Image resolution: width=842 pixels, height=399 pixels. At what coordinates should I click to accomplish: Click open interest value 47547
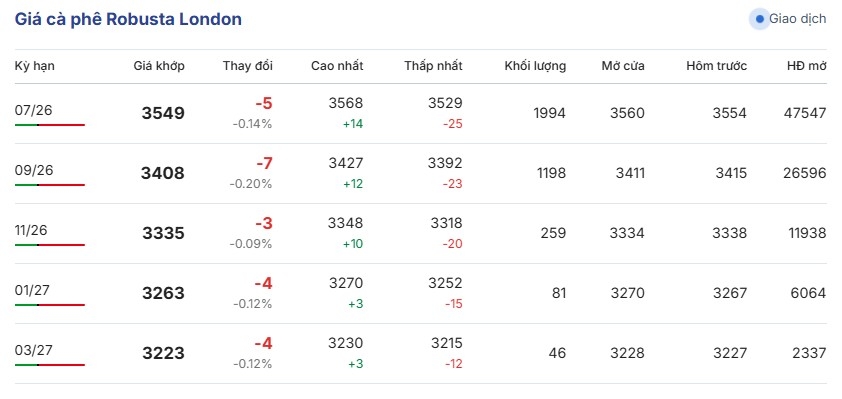pyautogui.click(x=804, y=113)
